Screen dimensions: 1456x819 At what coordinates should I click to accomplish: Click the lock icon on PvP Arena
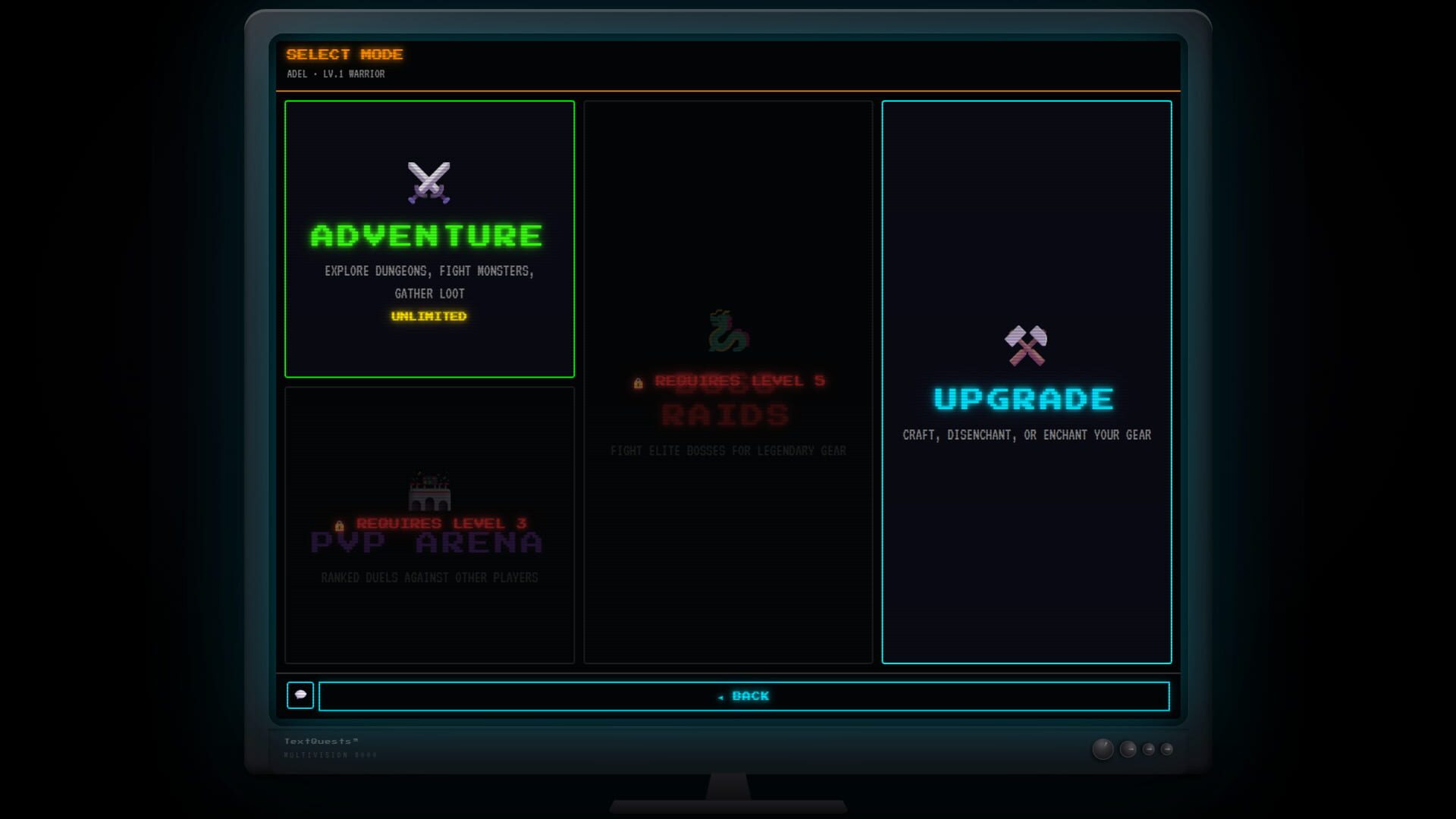click(x=339, y=523)
